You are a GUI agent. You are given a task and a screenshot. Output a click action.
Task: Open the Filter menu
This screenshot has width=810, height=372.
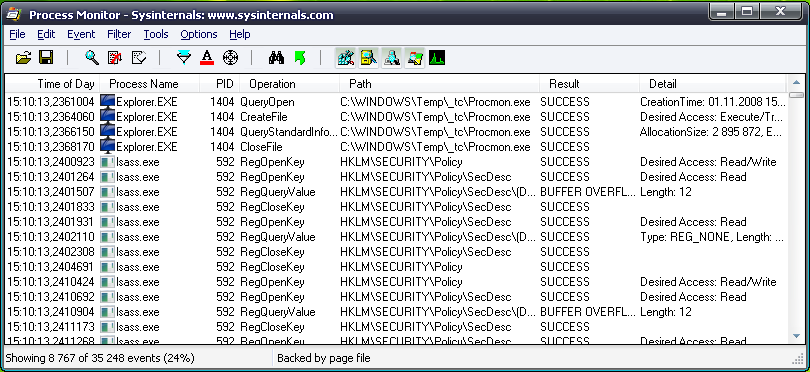pos(119,35)
